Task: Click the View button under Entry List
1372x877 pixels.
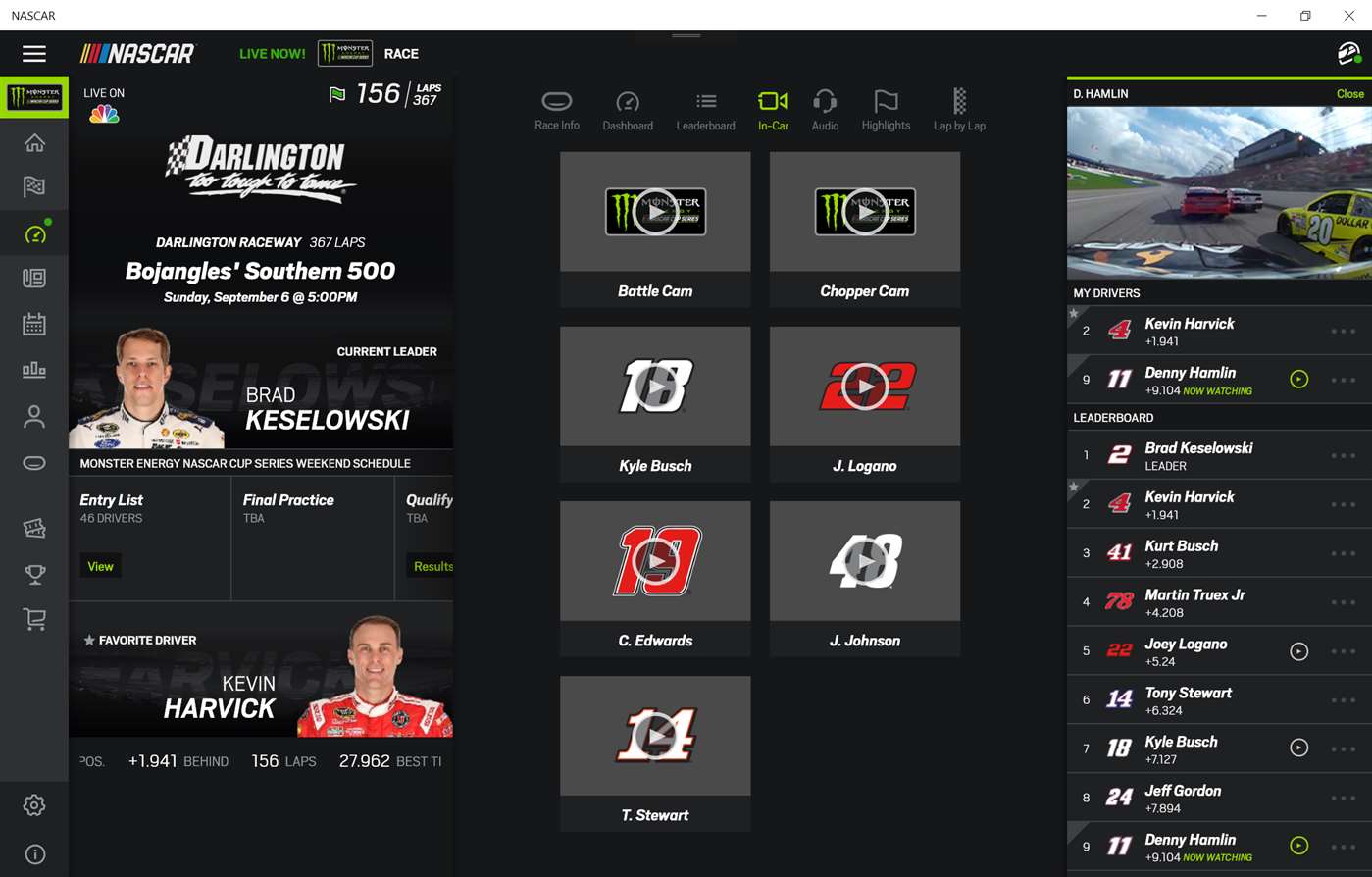Action: coord(100,566)
